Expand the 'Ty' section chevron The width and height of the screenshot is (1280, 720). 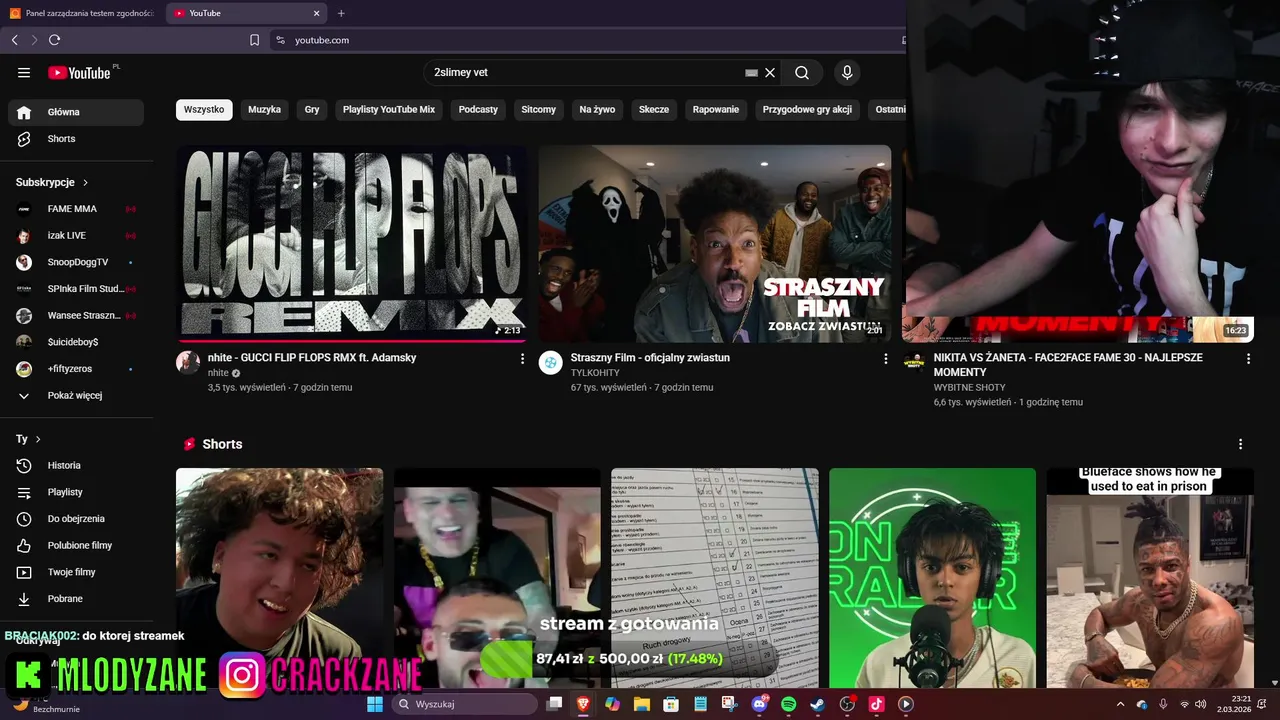coord(38,439)
